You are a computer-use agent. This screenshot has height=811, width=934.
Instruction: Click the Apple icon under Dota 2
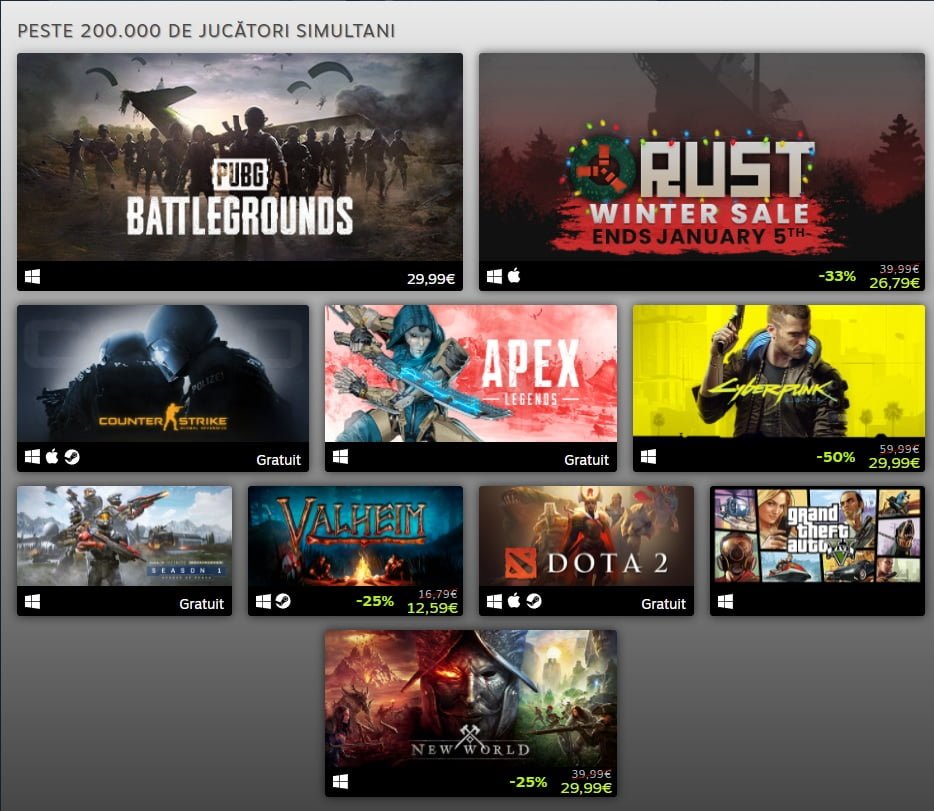coord(514,601)
